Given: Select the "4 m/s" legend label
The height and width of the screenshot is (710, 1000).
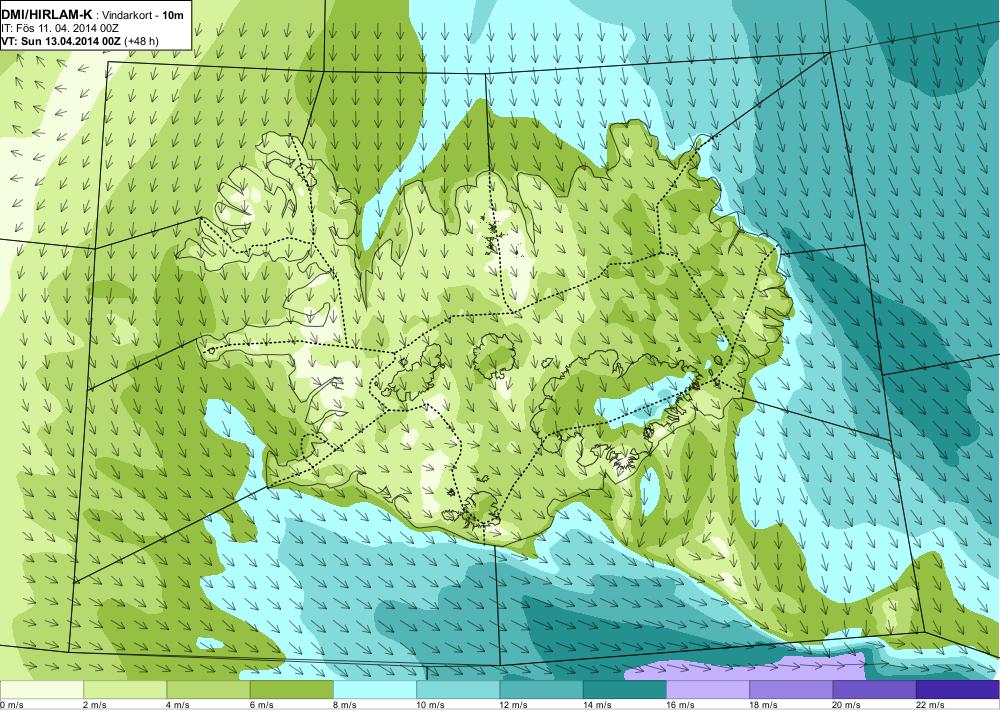Looking at the screenshot, I should point(178,704).
